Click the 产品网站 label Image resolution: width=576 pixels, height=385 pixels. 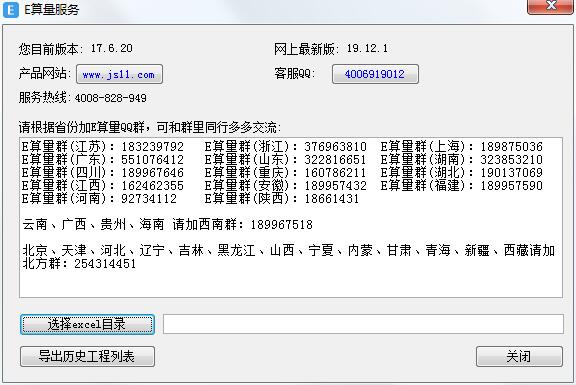(44, 73)
